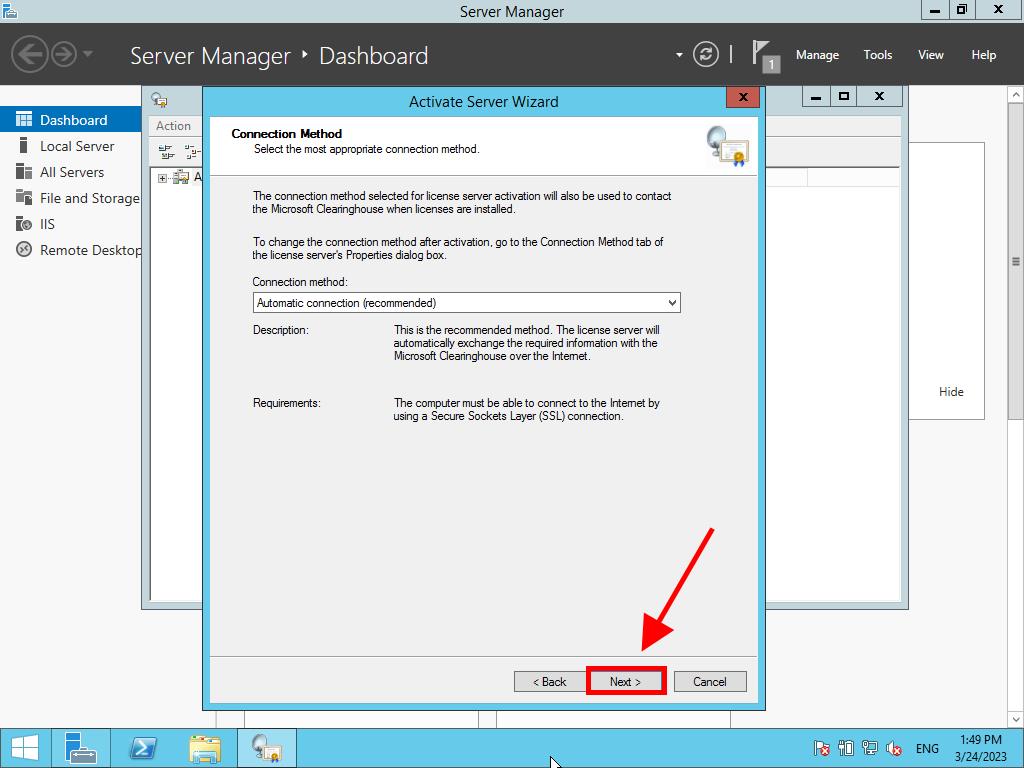The height and width of the screenshot is (768, 1024).
Task: Click the Local Server icon
Action: [x=24, y=145]
